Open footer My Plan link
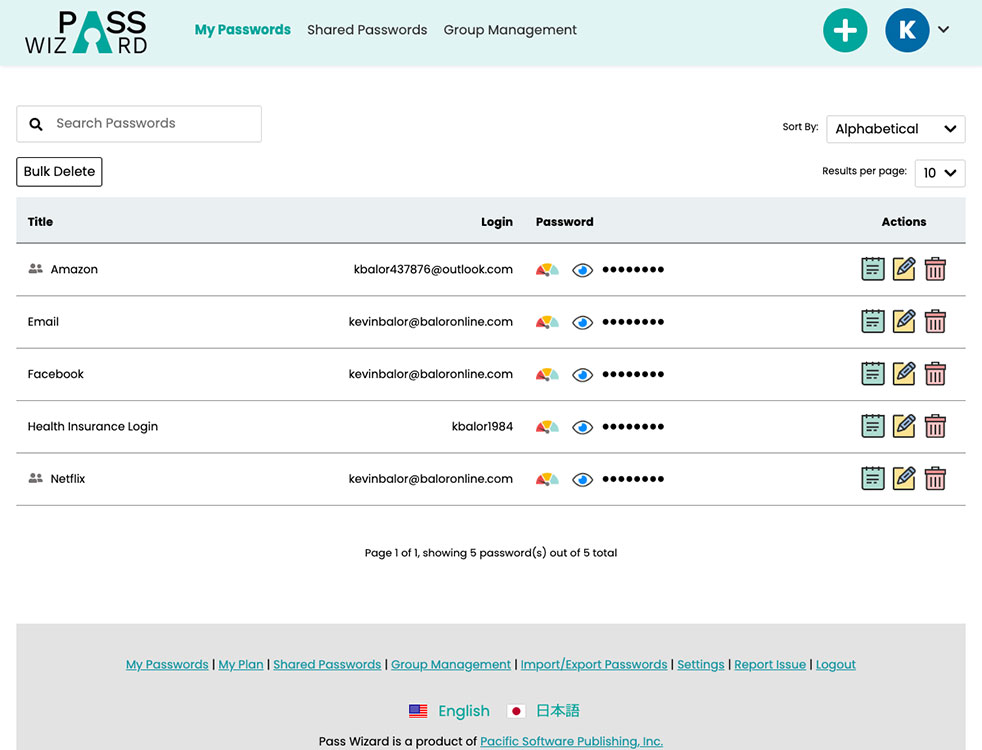 coord(241,664)
